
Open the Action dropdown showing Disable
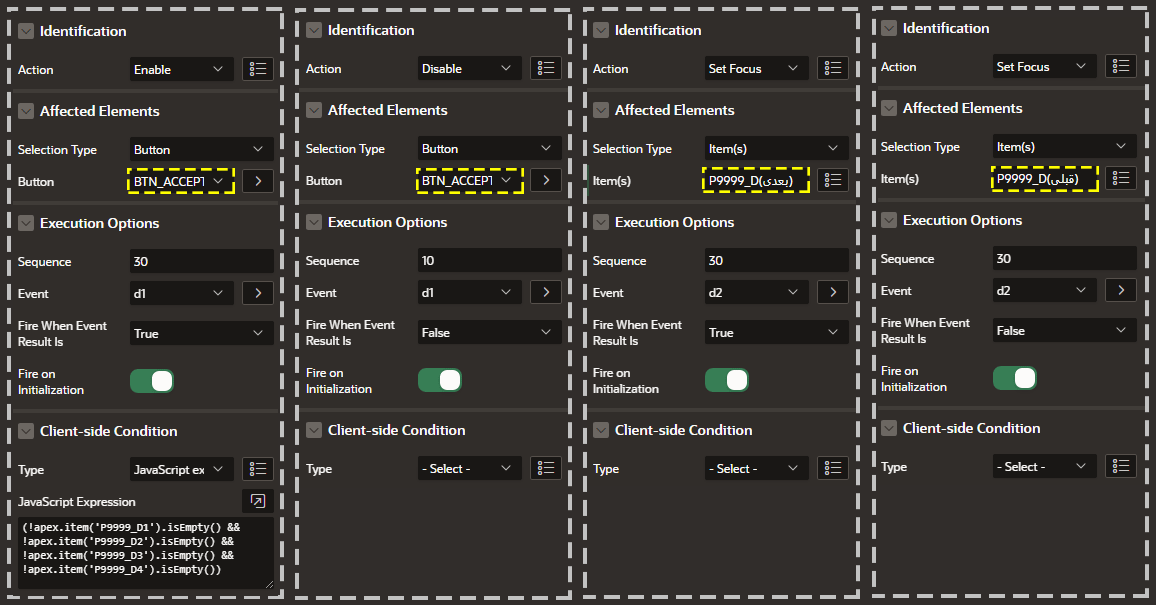pos(470,68)
